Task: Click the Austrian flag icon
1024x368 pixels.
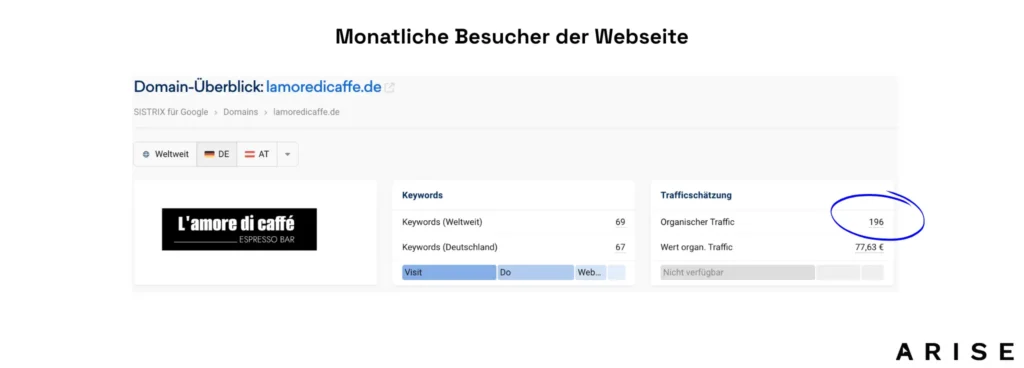Action: [249, 155]
